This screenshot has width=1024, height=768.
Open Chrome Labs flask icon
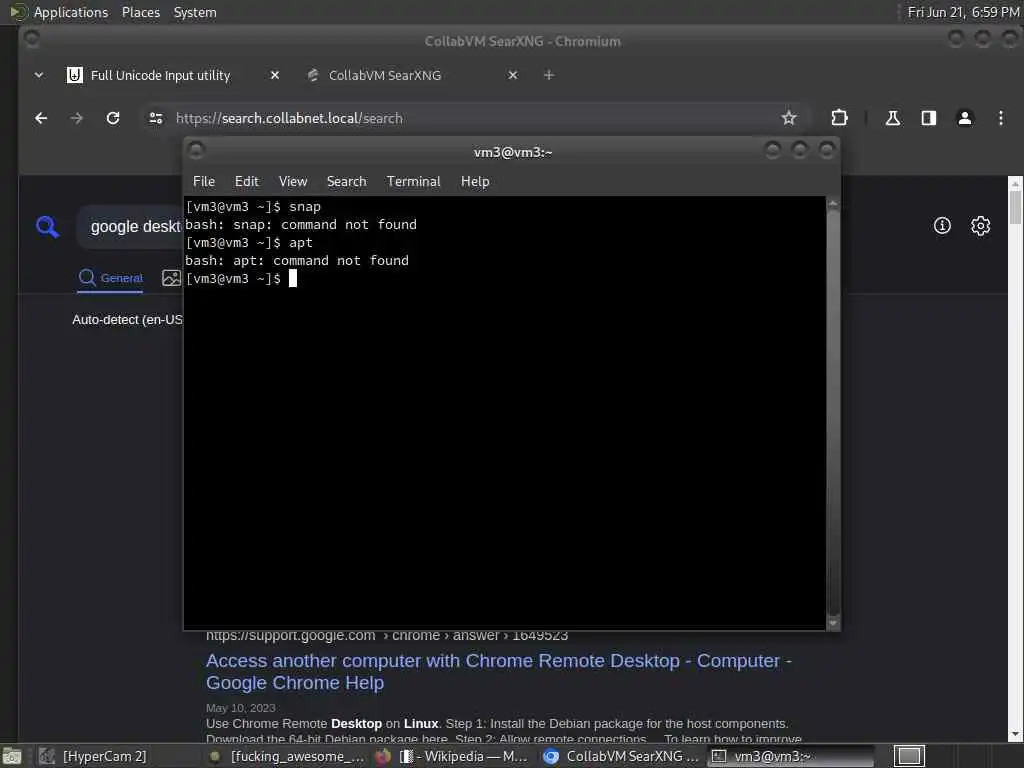click(x=892, y=118)
